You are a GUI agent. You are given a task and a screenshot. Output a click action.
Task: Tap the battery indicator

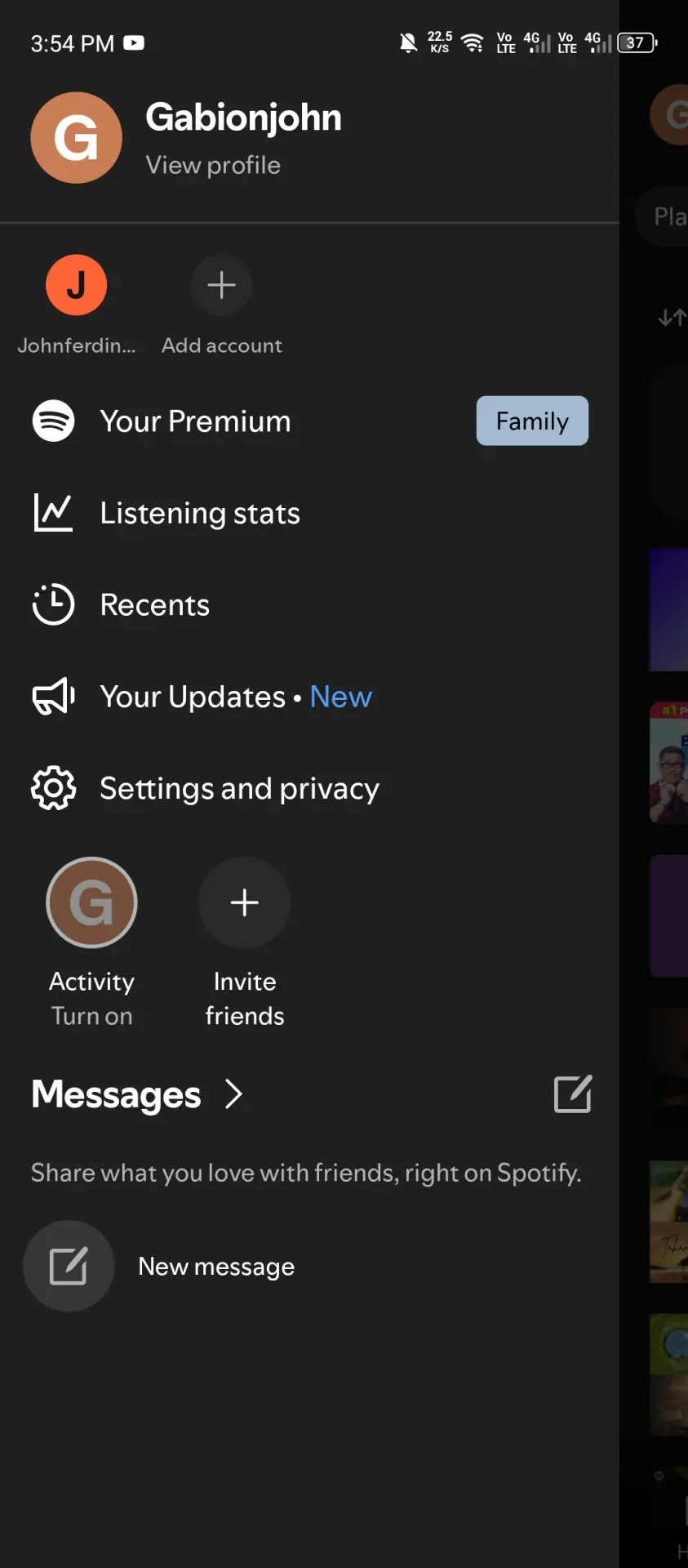tap(637, 42)
